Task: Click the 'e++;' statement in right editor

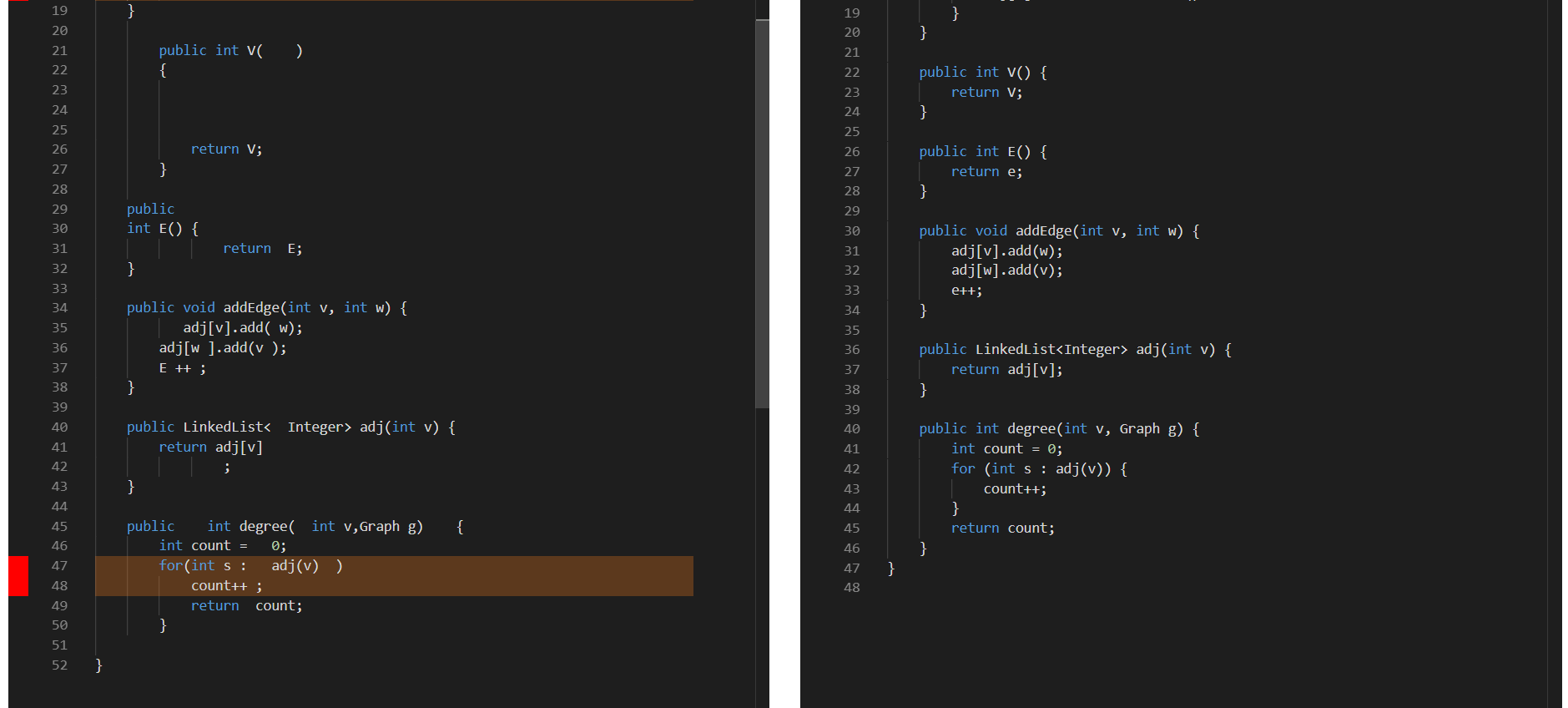Action: tap(966, 291)
